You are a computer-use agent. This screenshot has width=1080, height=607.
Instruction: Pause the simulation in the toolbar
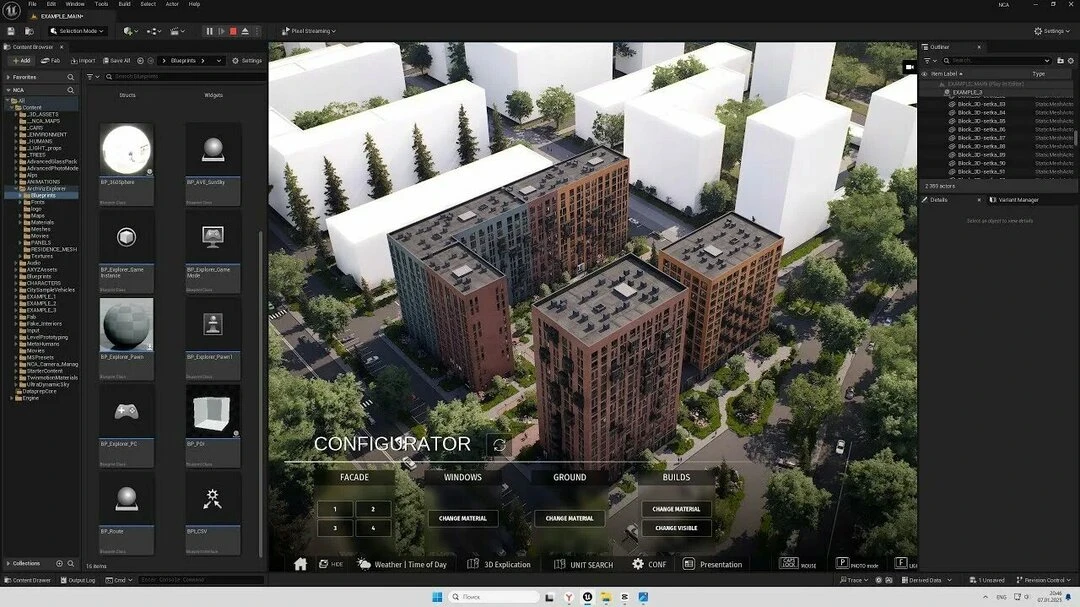(x=209, y=31)
